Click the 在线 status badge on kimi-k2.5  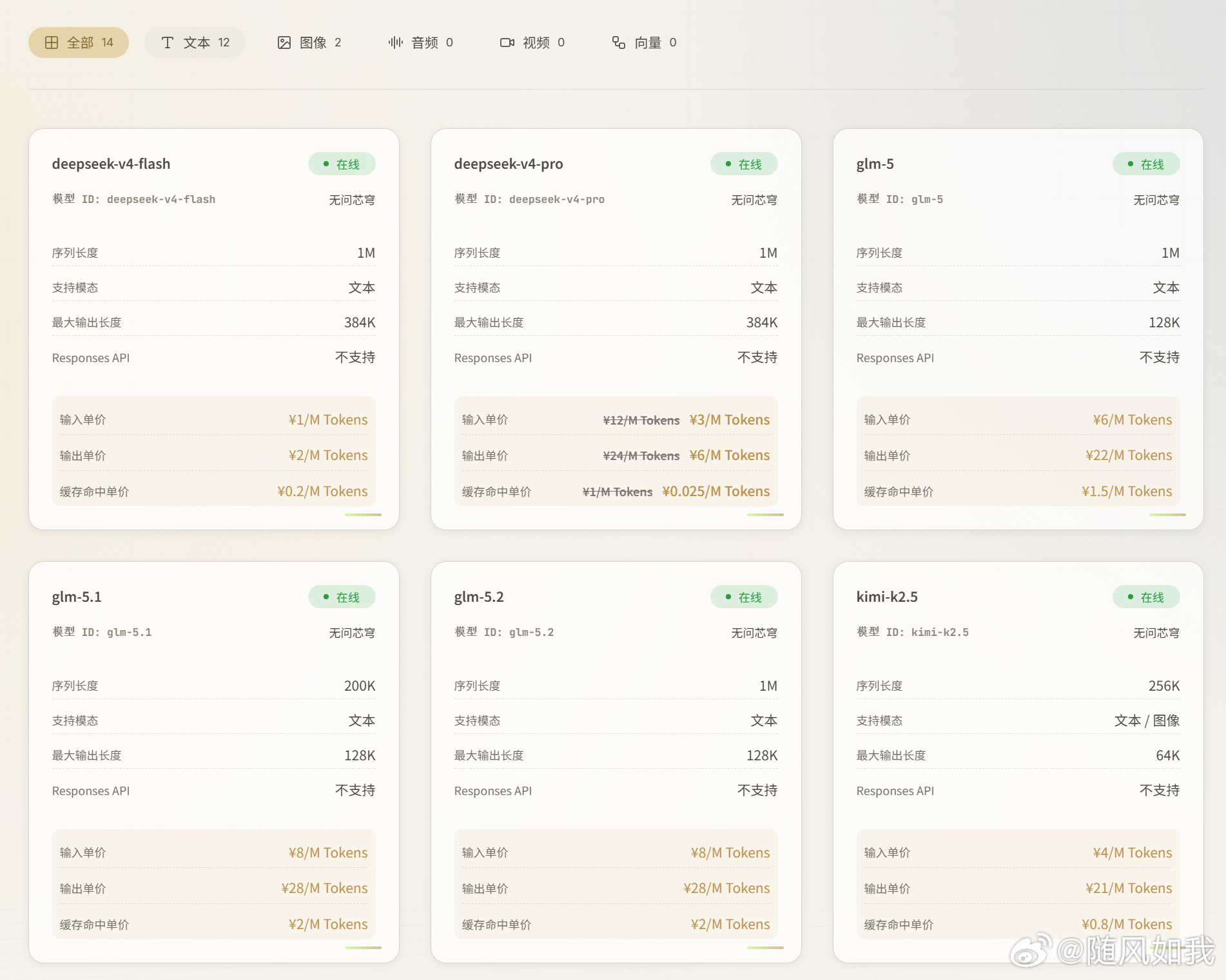(x=1146, y=597)
